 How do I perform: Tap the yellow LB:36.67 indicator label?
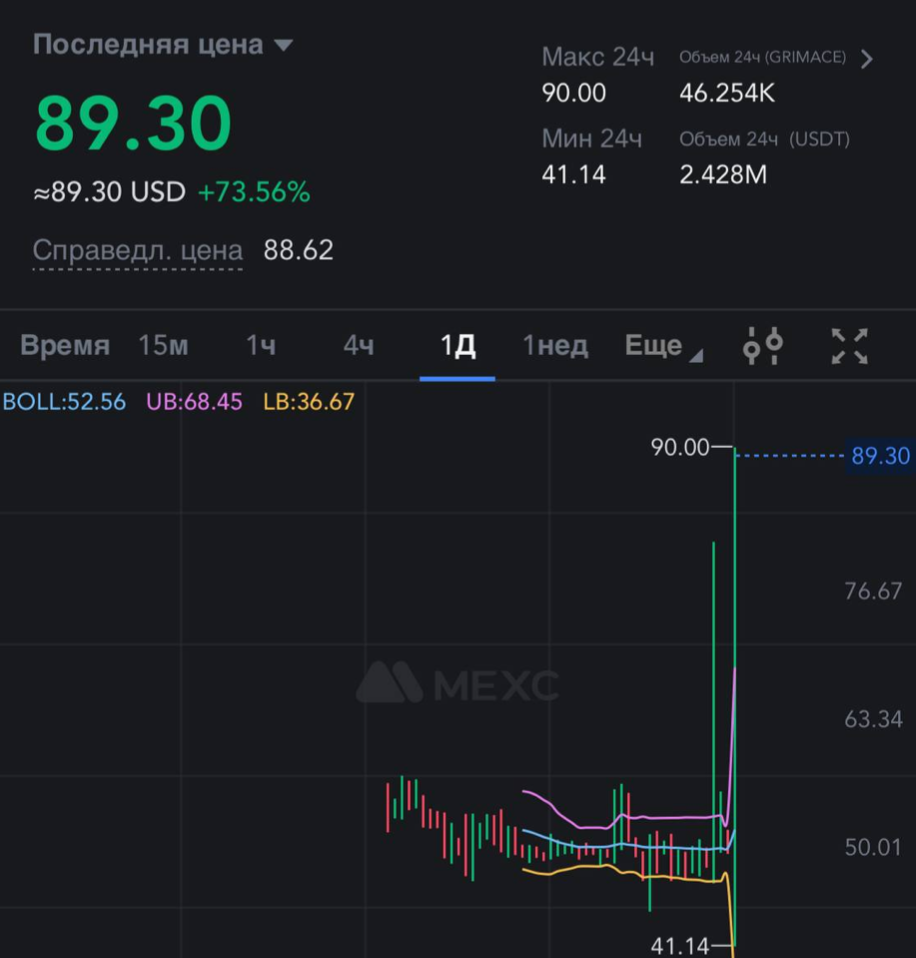[308, 402]
